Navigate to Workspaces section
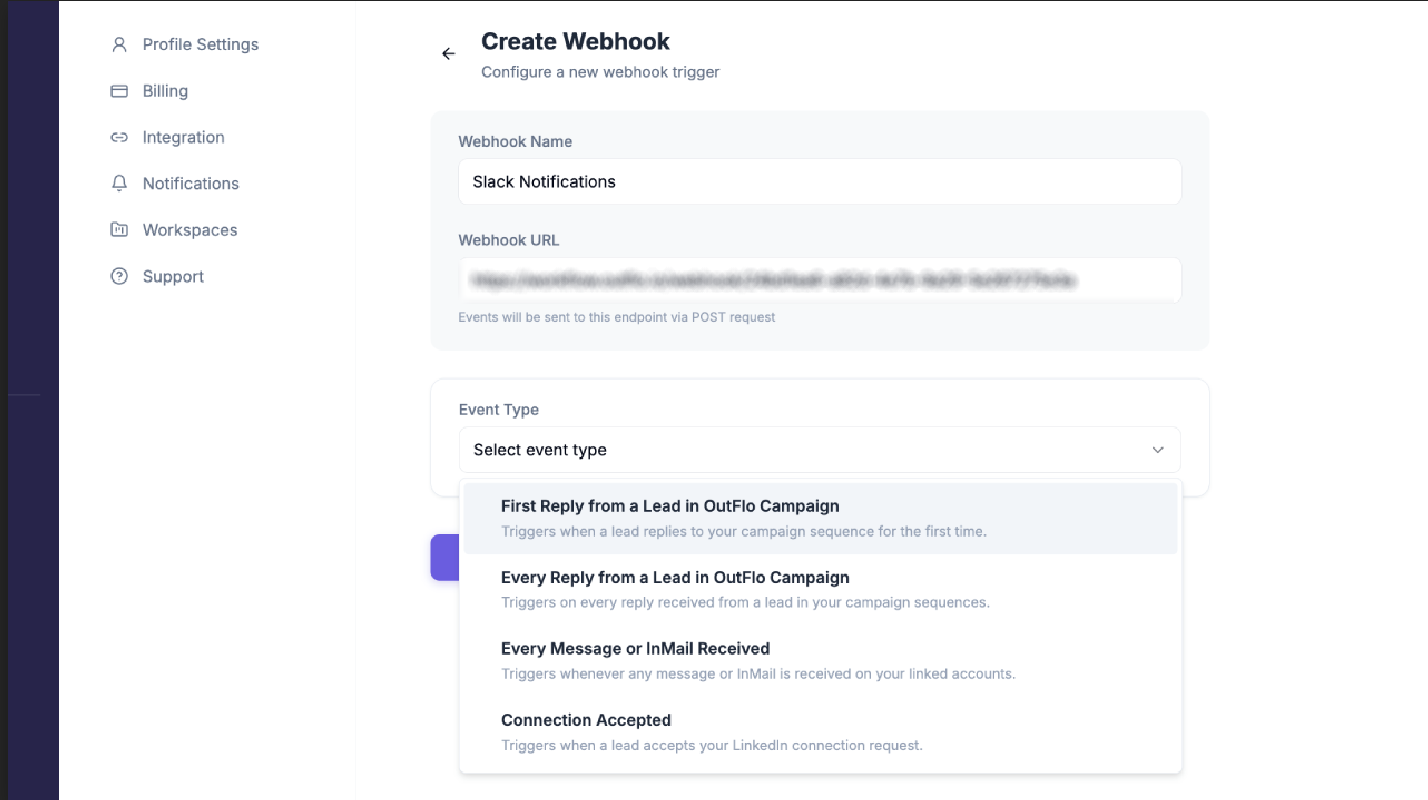Viewport: 1428px width, 800px height. click(x=190, y=230)
